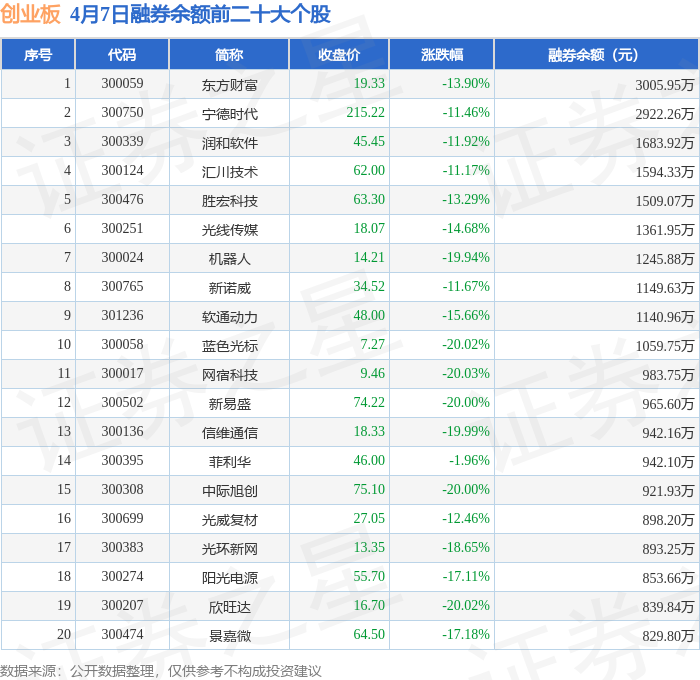Select stock code 300059
The image size is (700, 680).
pyautogui.click(x=122, y=83)
